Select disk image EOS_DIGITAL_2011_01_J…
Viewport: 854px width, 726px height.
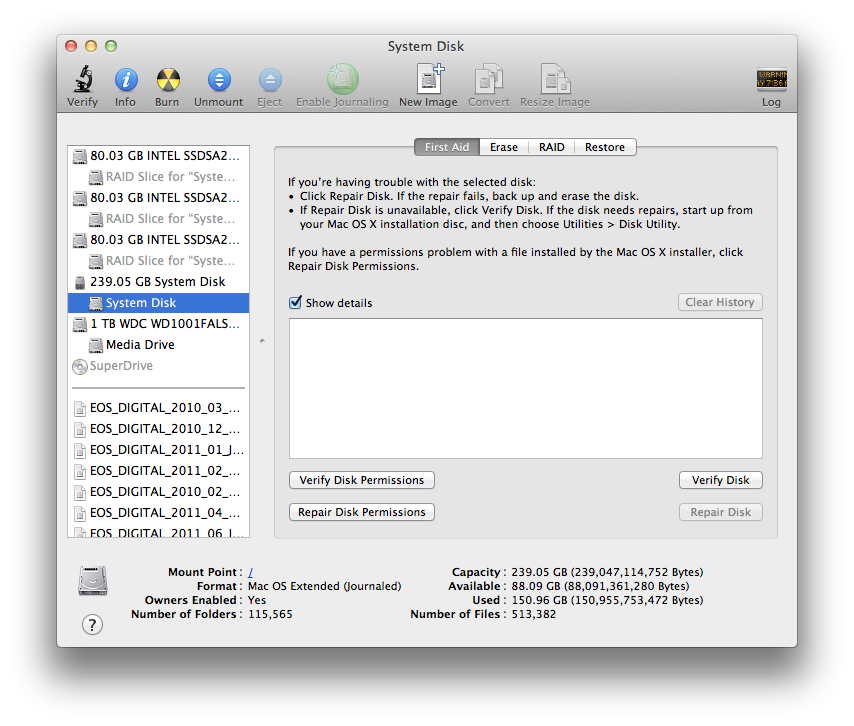pos(158,450)
